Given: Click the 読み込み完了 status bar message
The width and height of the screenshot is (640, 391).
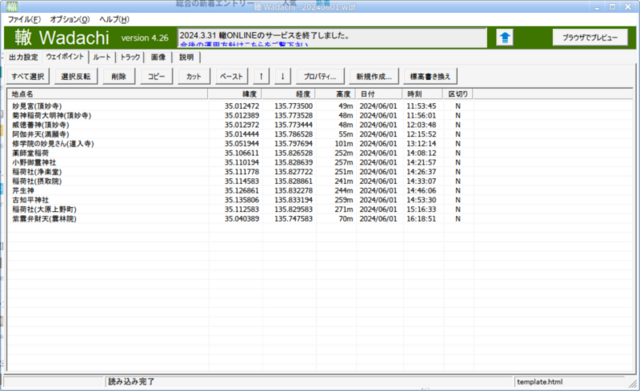Looking at the screenshot, I should click(131, 382).
